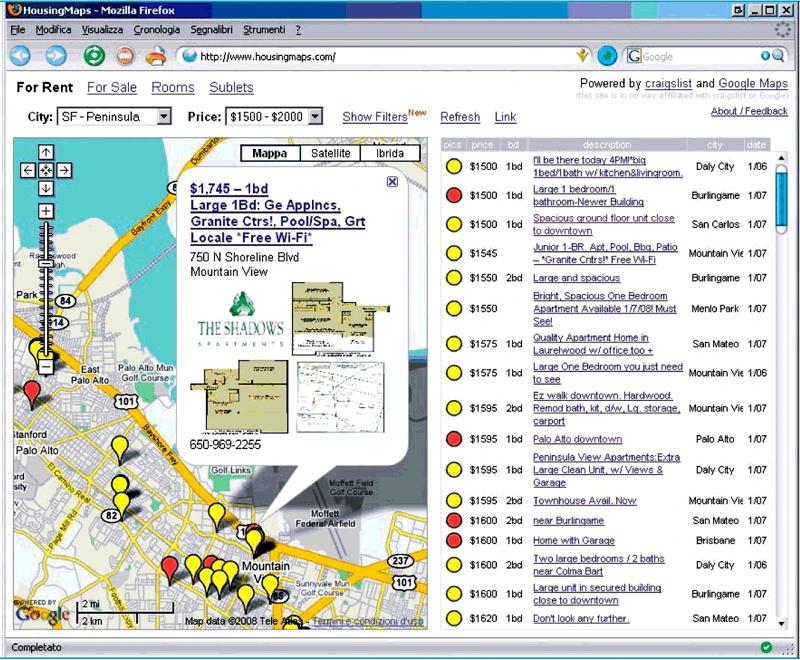800x660 pixels.
Task: Switch the map to Ibrida view
Action: click(x=390, y=153)
